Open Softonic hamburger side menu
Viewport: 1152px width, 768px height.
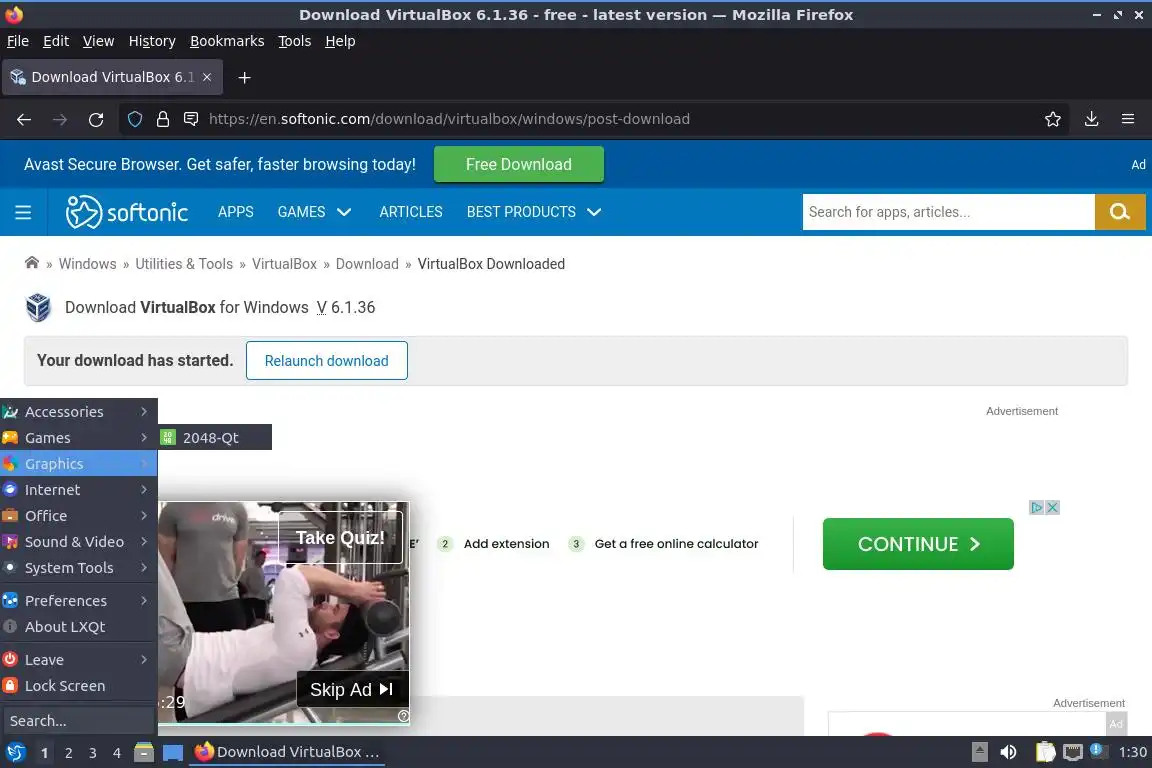coord(24,212)
